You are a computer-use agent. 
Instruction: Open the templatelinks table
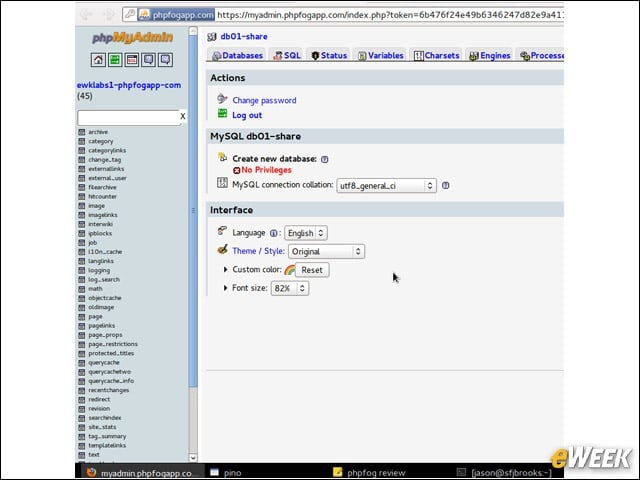(x=107, y=445)
